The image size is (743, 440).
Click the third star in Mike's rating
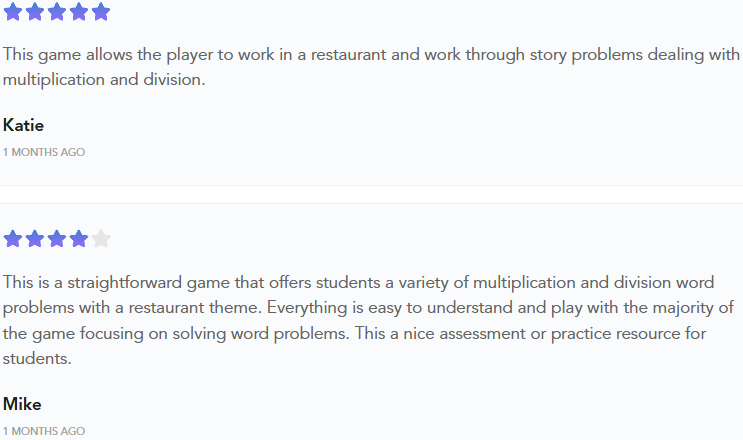pyautogui.click(x=57, y=239)
